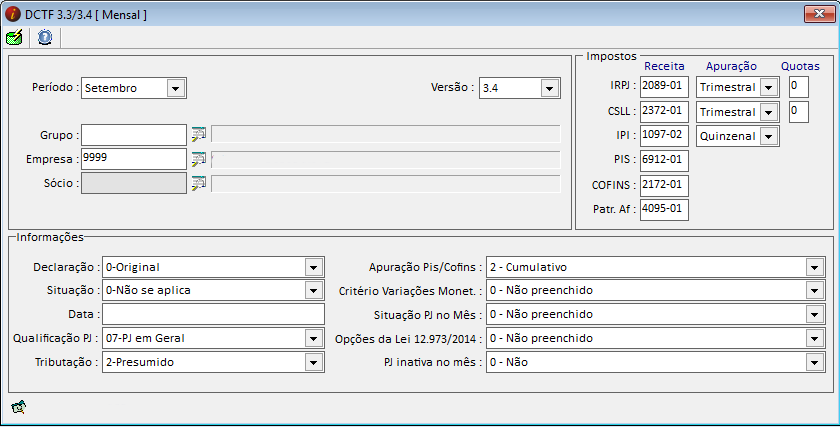840x427 pixels.
Task: Expand the Declaração dropdown
Action: click(313, 267)
